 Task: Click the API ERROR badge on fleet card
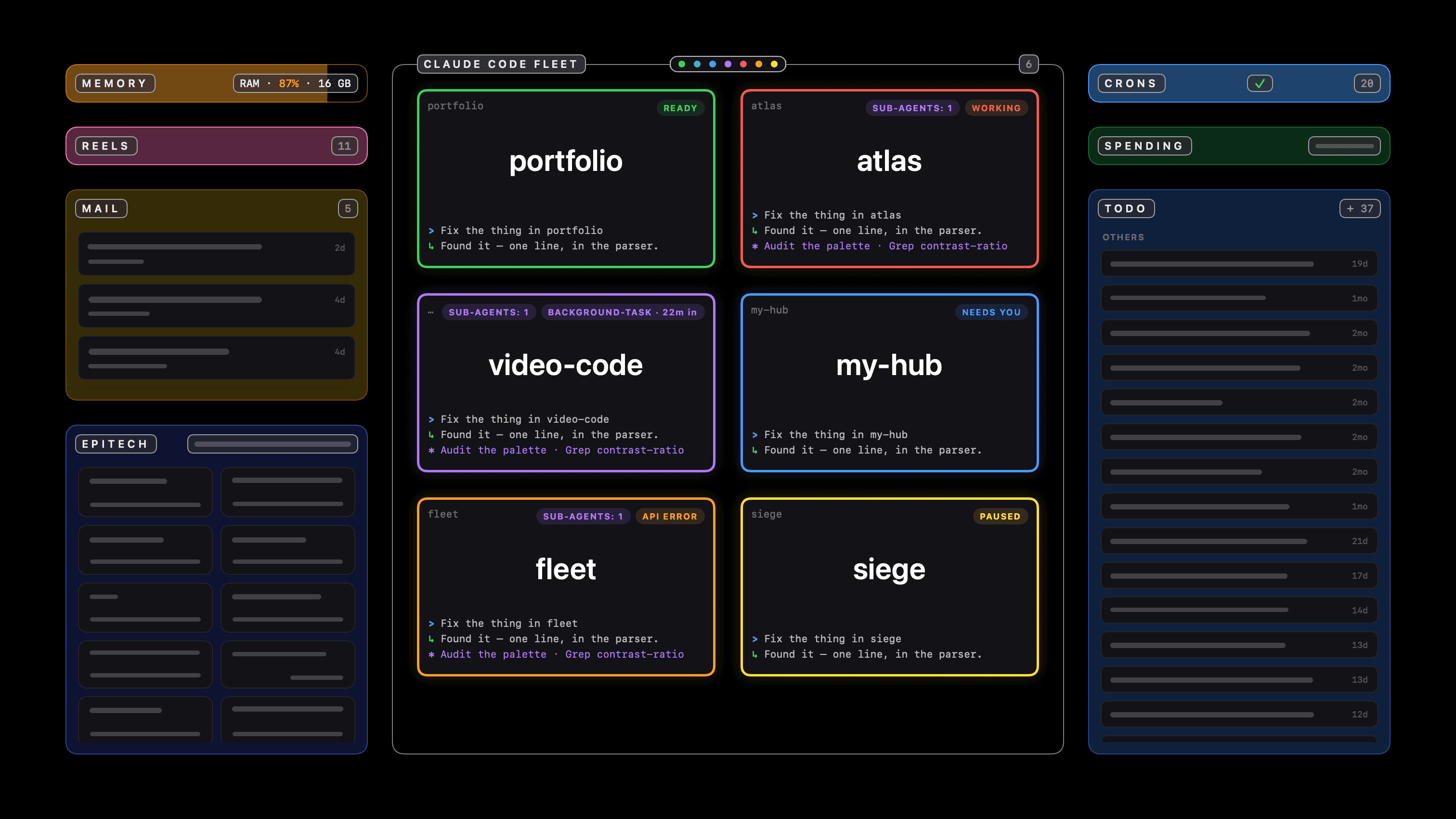coord(670,516)
